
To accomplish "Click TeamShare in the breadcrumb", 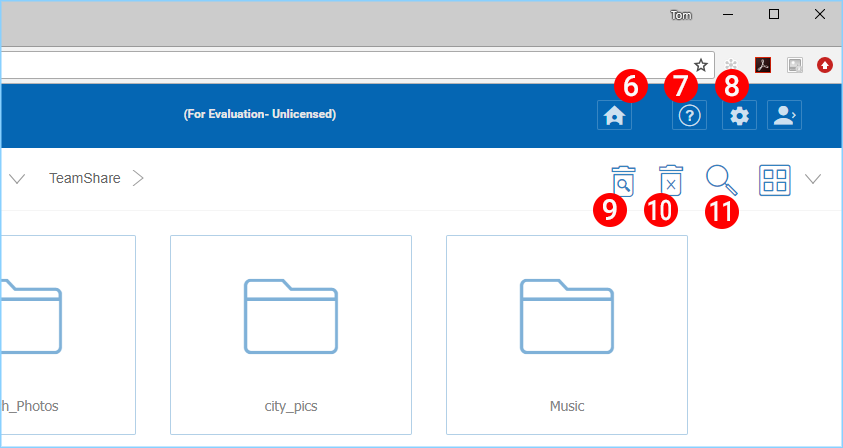I will [85, 178].
